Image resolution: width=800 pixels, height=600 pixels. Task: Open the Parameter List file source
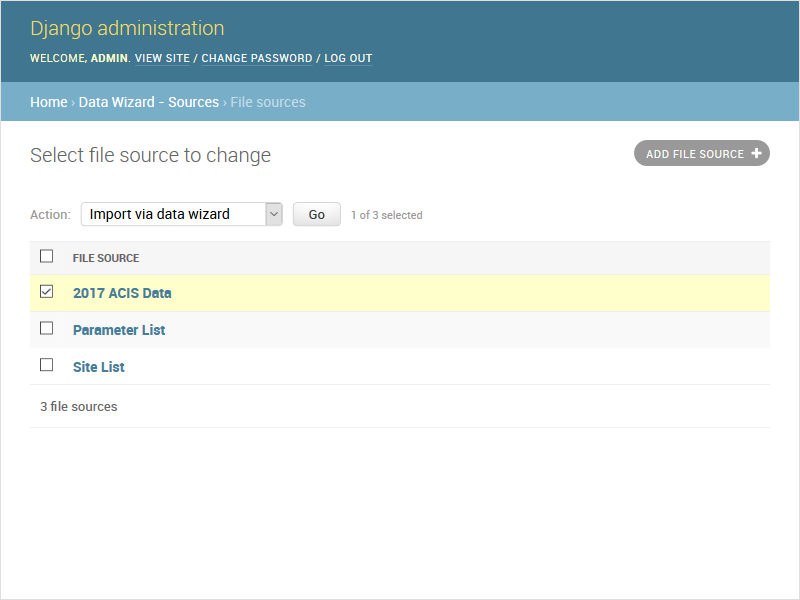(119, 329)
